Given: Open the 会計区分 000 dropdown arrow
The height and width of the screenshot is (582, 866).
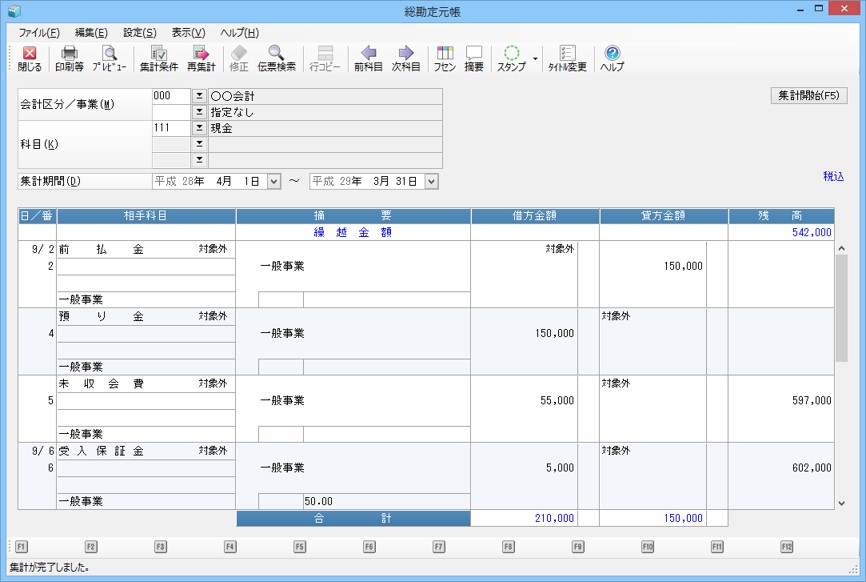Looking at the screenshot, I should [x=198, y=96].
